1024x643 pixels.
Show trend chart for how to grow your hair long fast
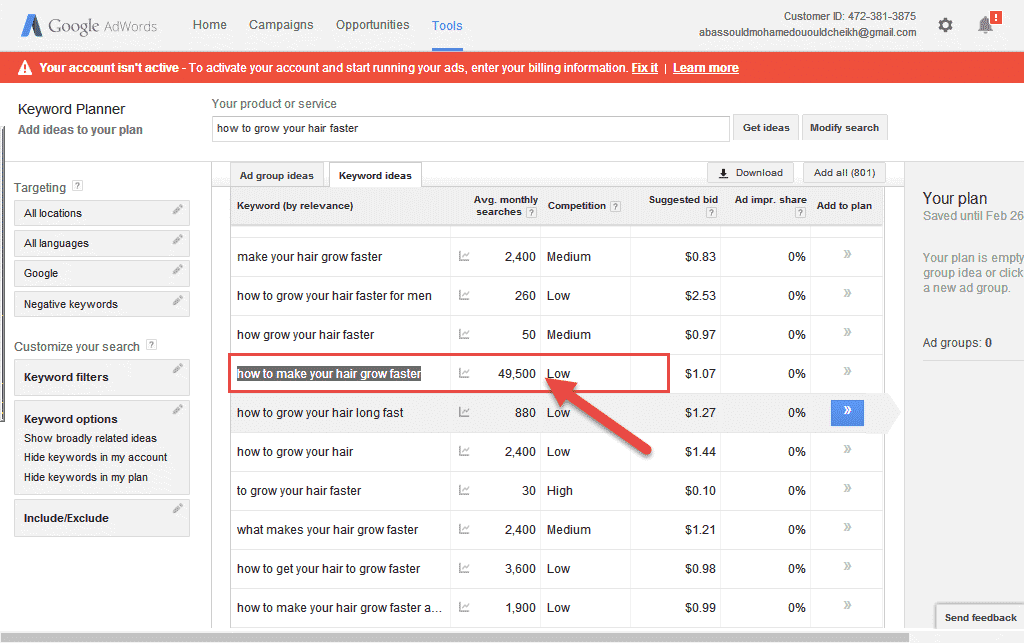[464, 413]
